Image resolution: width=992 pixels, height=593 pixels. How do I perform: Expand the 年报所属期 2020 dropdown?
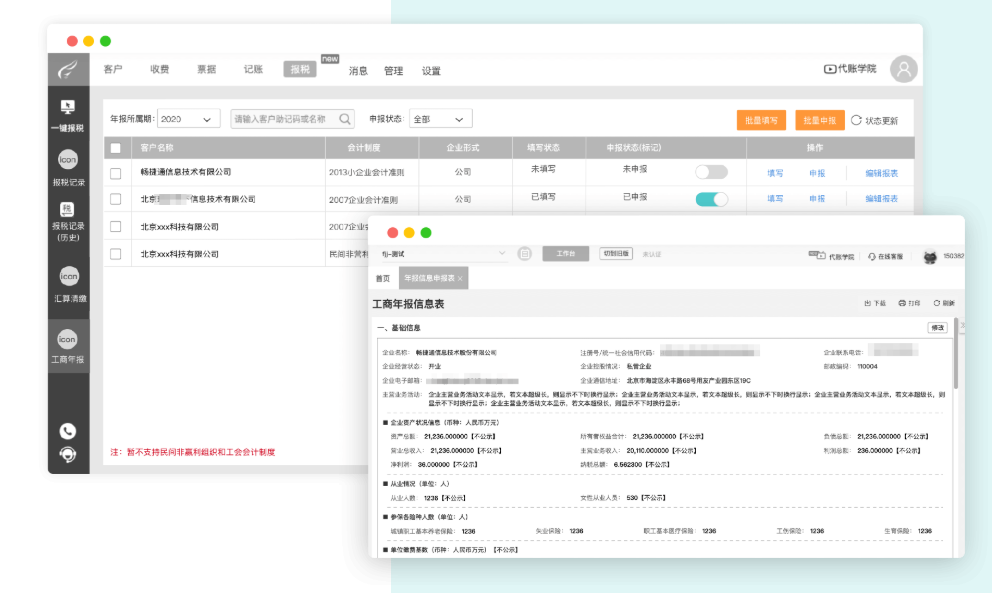point(189,119)
